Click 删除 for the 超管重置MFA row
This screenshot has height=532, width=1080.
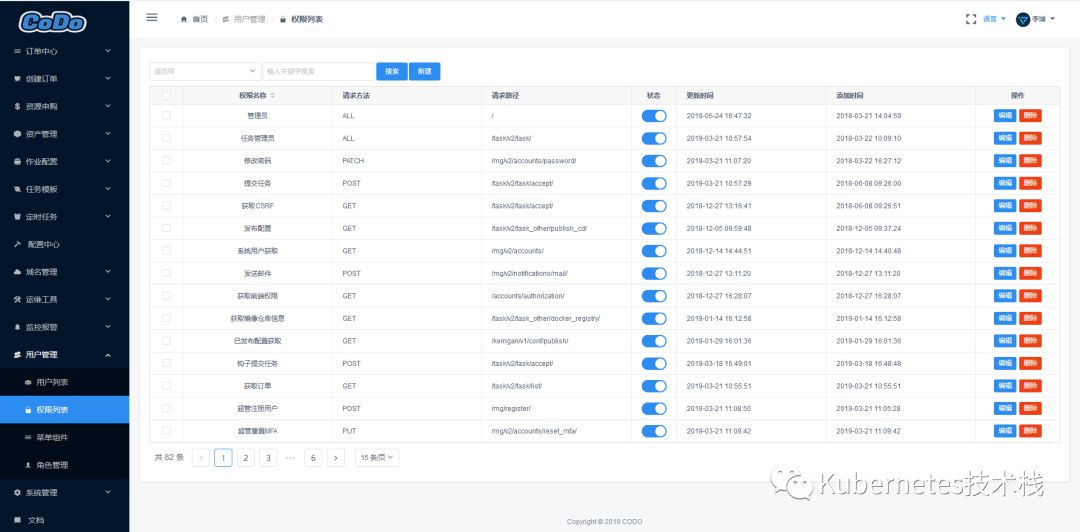[x=1030, y=431]
